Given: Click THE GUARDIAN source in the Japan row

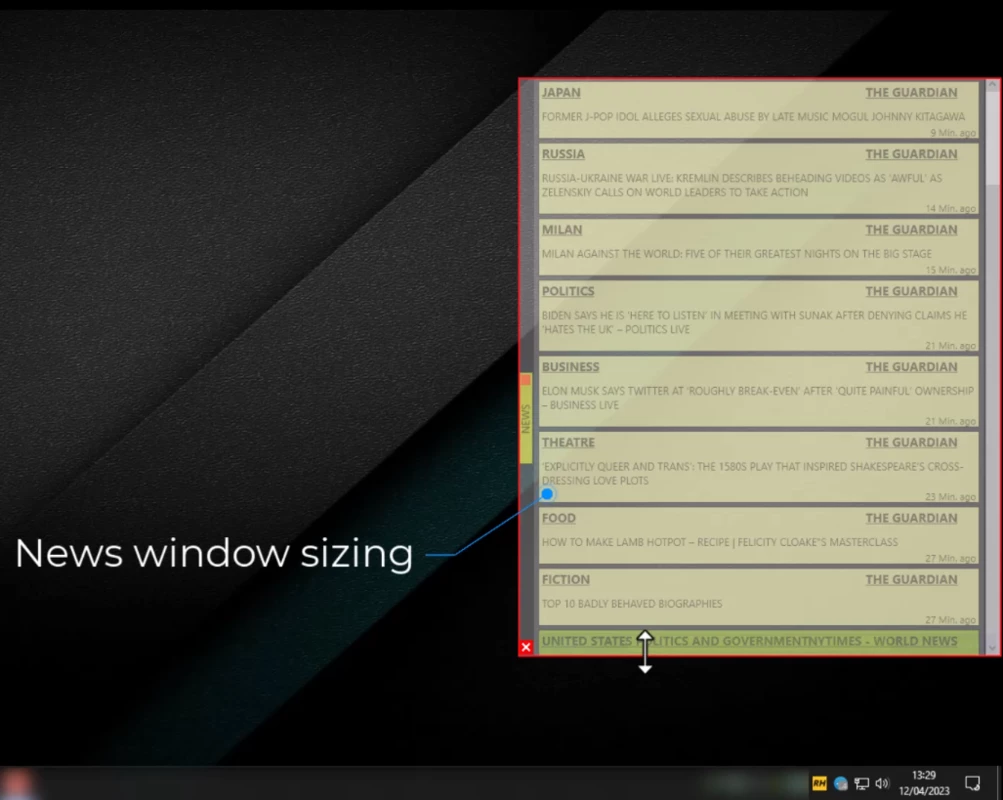Looking at the screenshot, I should pos(911,93).
